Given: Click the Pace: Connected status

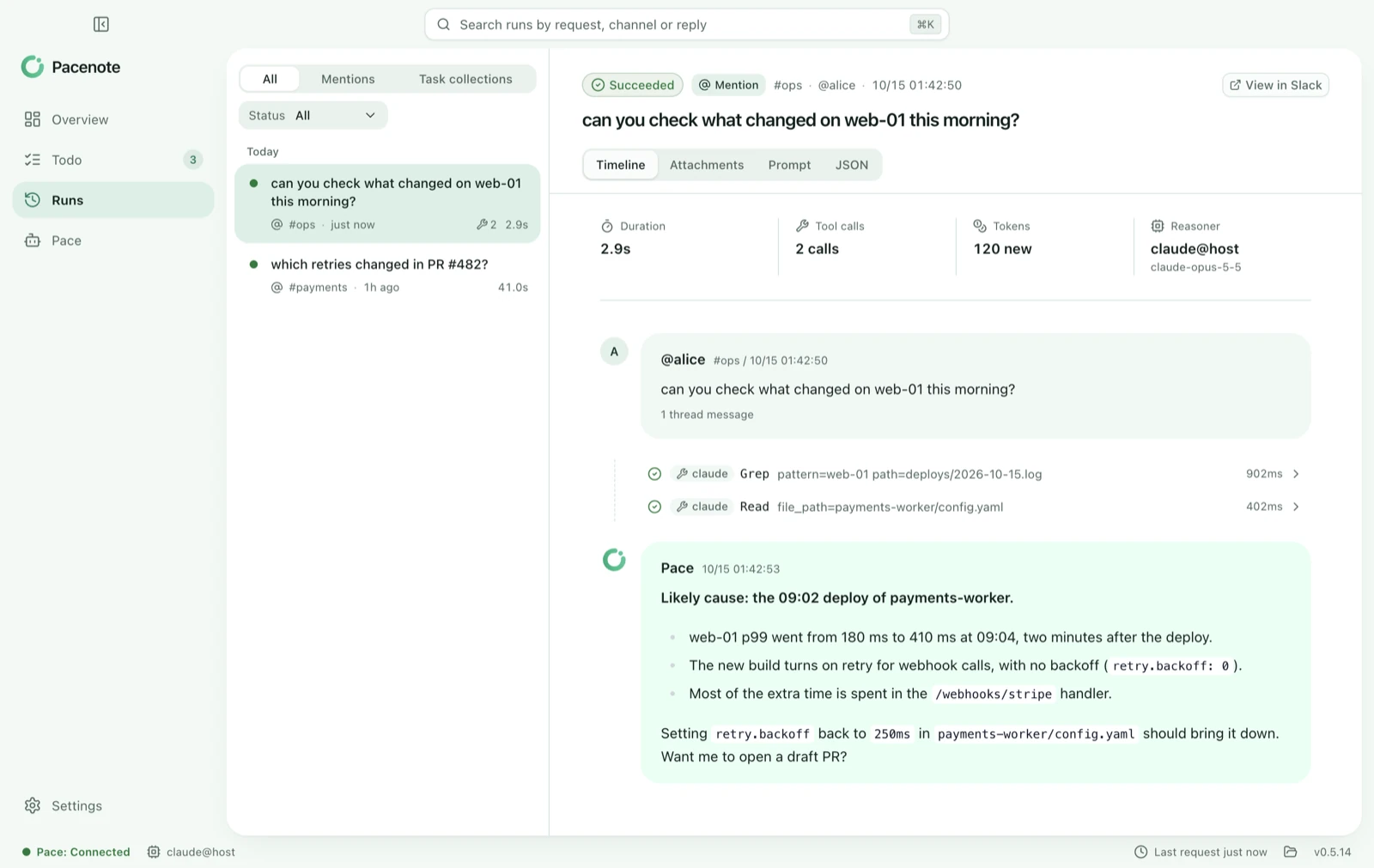Looking at the screenshot, I should pos(76,852).
